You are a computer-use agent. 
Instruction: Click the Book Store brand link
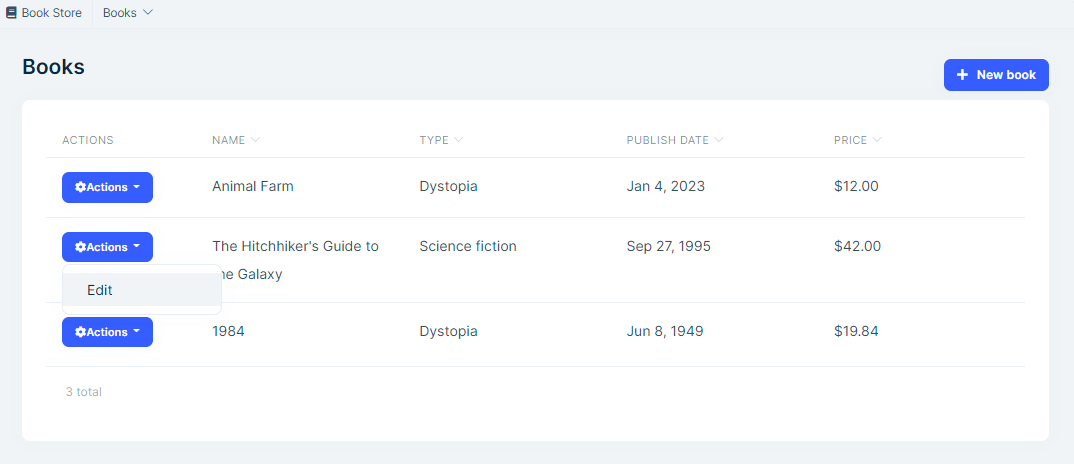(x=51, y=13)
